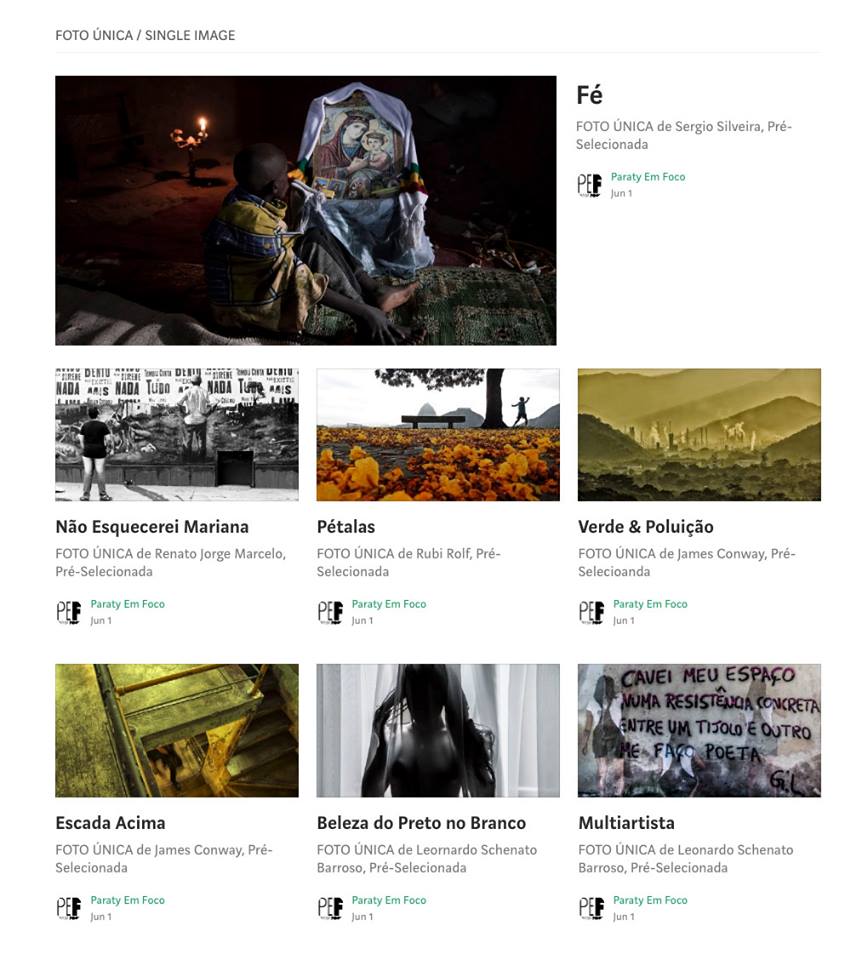Click the Escada Acima subtitle by James Conway

(x=163, y=858)
